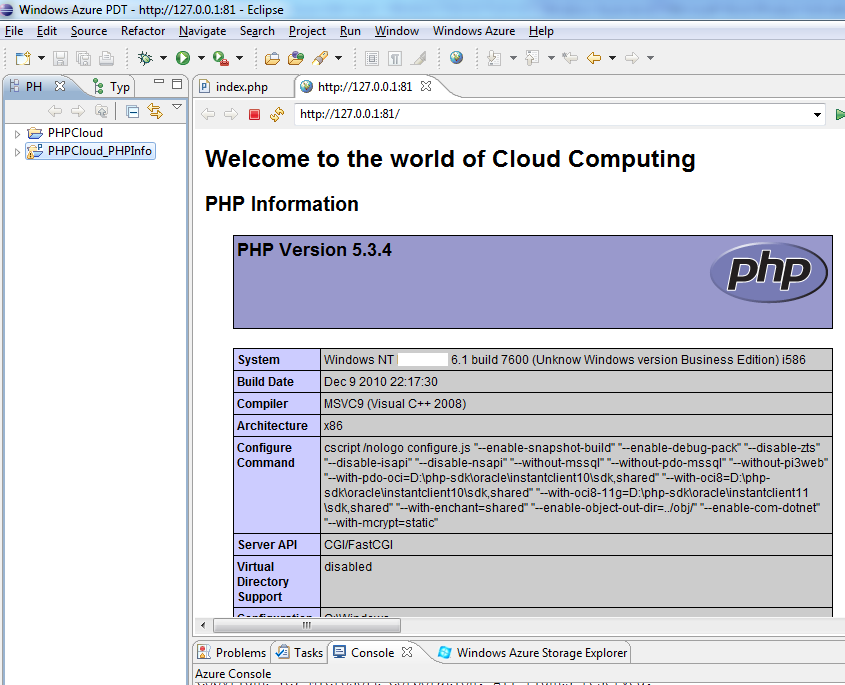Open the Source menu
This screenshot has width=845, height=685.
pyautogui.click(x=89, y=31)
